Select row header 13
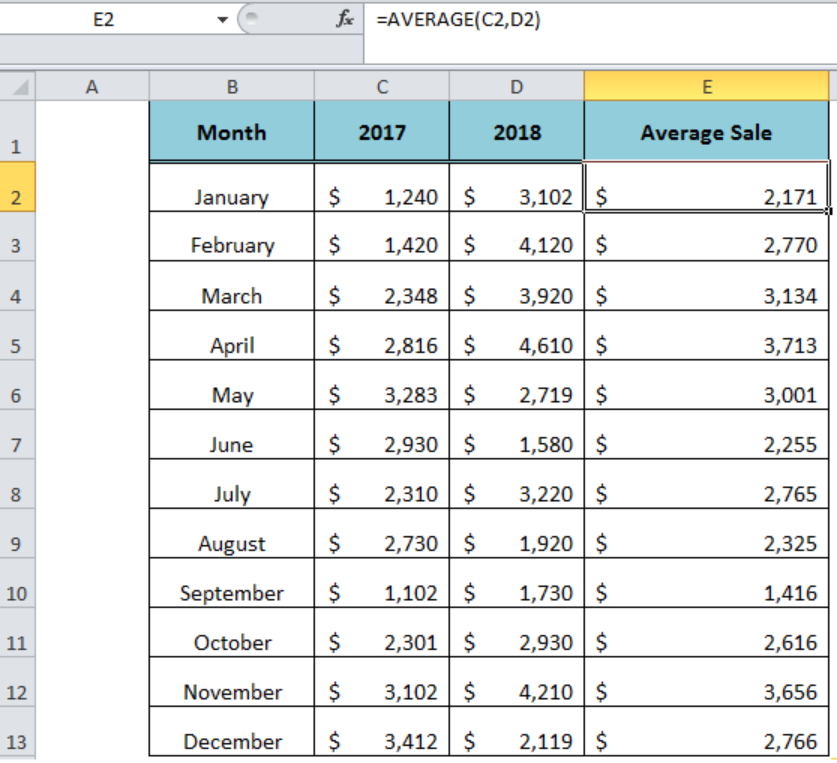Image resolution: width=837 pixels, height=763 pixels. coord(14,741)
